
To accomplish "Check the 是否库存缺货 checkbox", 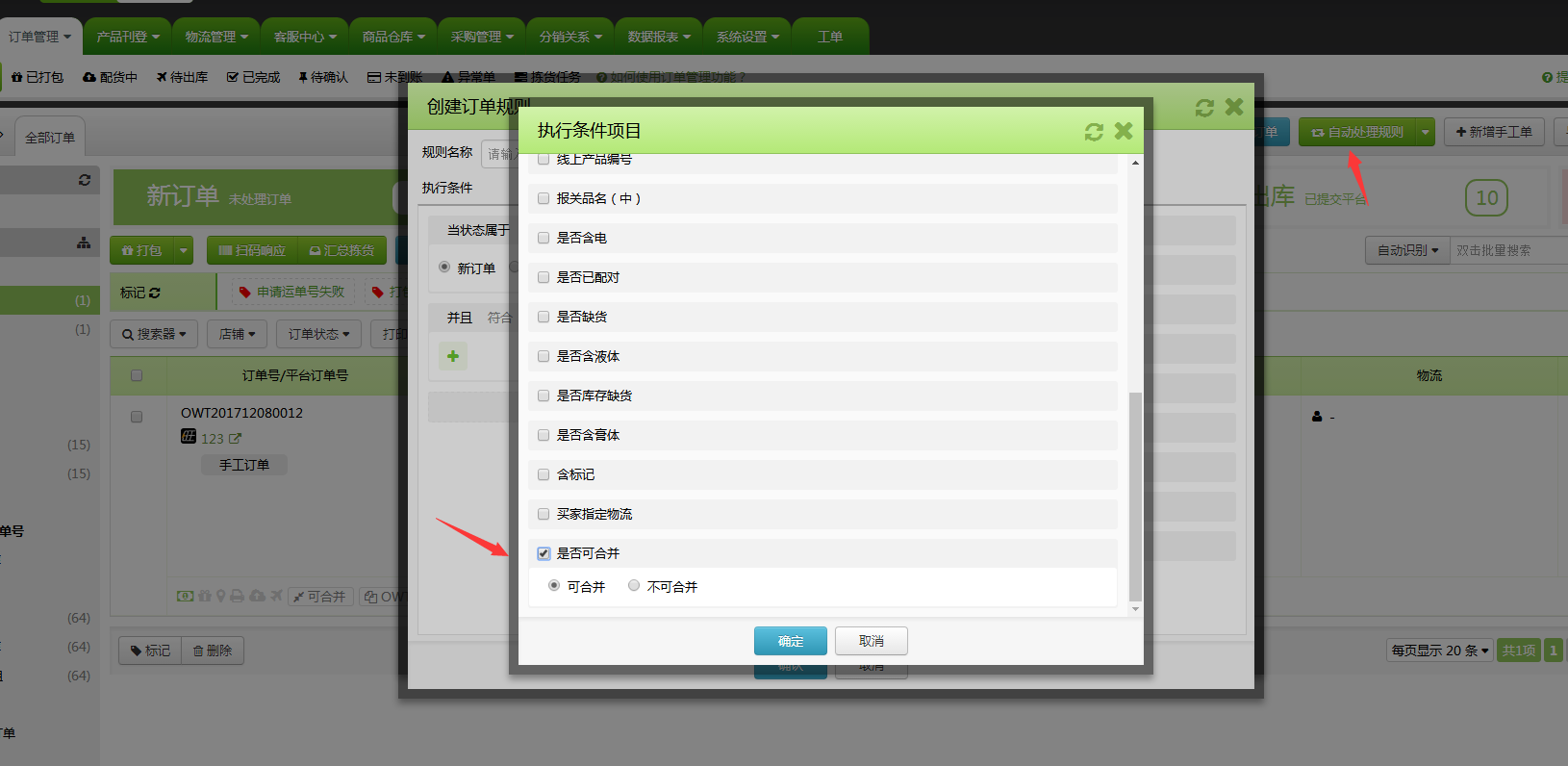I will coord(544,396).
